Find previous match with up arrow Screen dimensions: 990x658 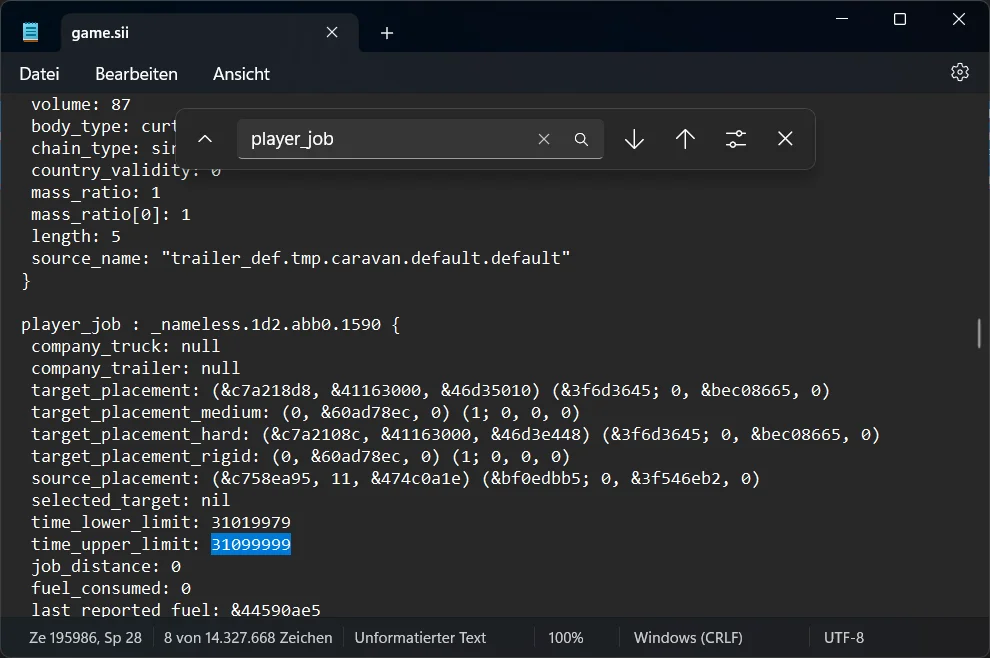coord(685,139)
